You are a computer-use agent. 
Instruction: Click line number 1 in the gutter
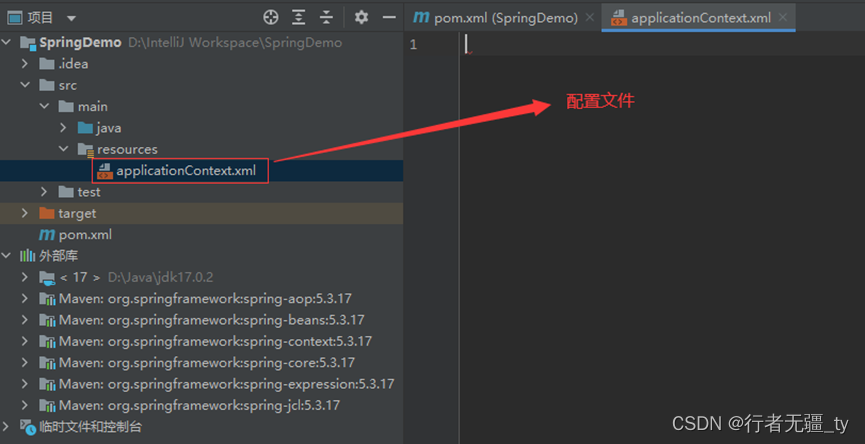click(x=414, y=45)
